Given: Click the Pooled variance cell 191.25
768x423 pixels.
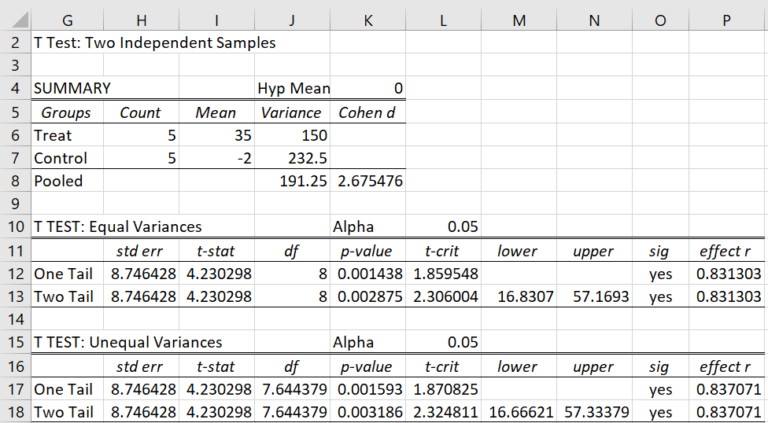Looking at the screenshot, I should pos(292,181).
